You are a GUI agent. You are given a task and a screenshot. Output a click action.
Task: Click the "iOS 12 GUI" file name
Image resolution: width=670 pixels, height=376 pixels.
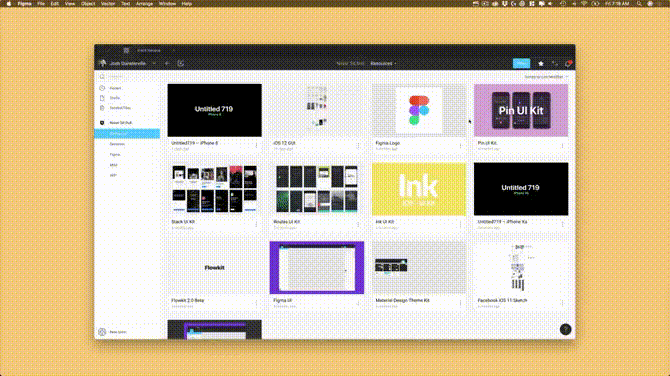point(284,143)
